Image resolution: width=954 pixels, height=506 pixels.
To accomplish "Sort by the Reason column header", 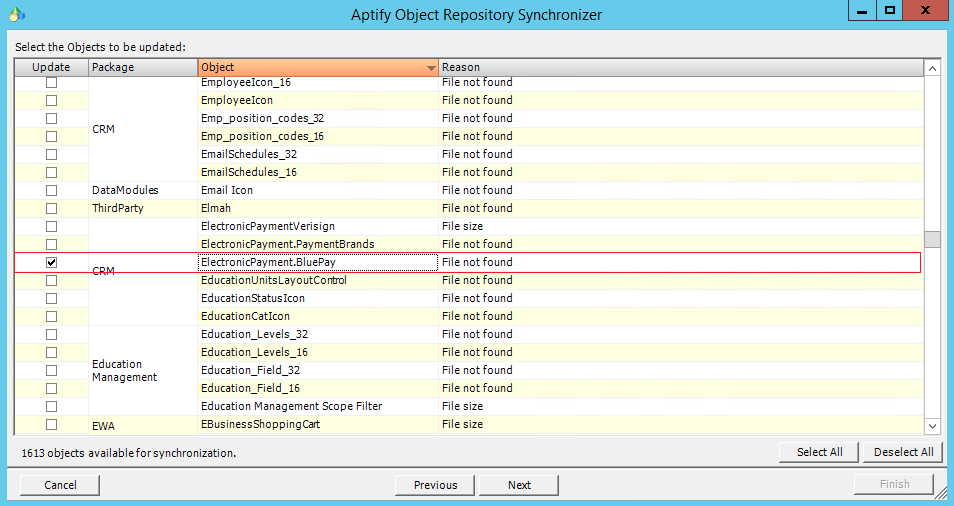I will point(680,67).
